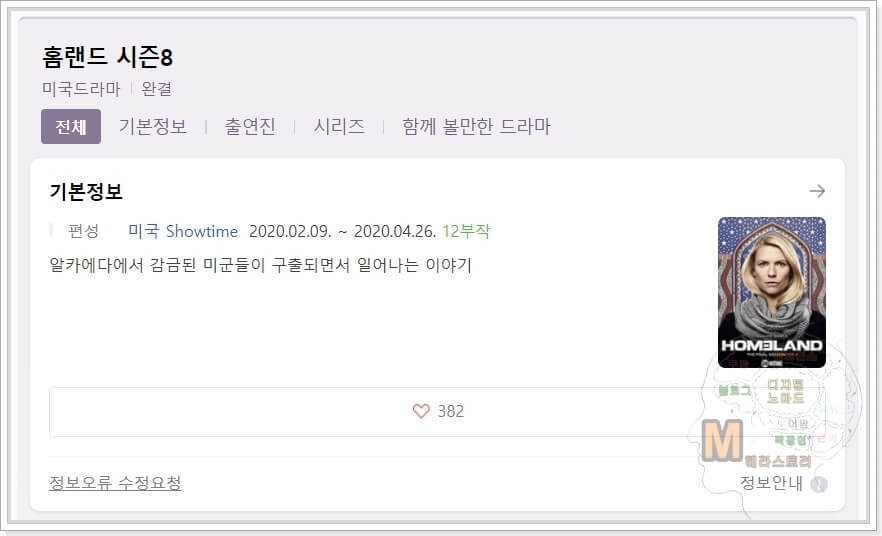882x536 pixels.
Task: Click the 미국드라마 category label
Action: (x=81, y=89)
